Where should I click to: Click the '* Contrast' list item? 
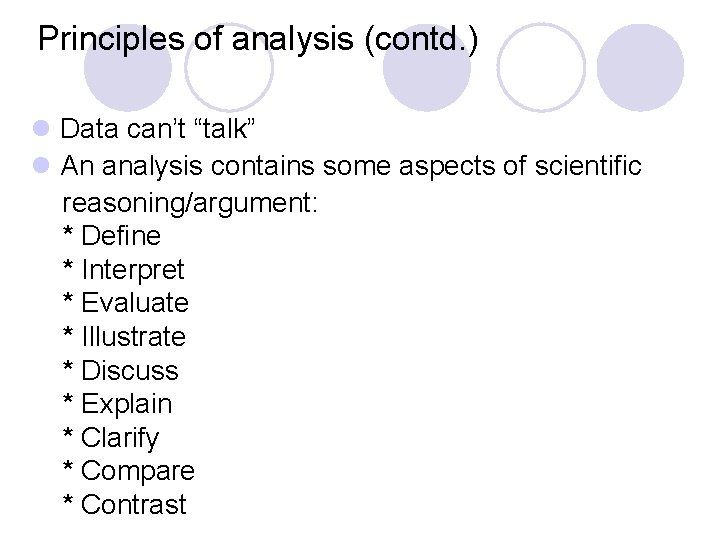[x=124, y=505]
